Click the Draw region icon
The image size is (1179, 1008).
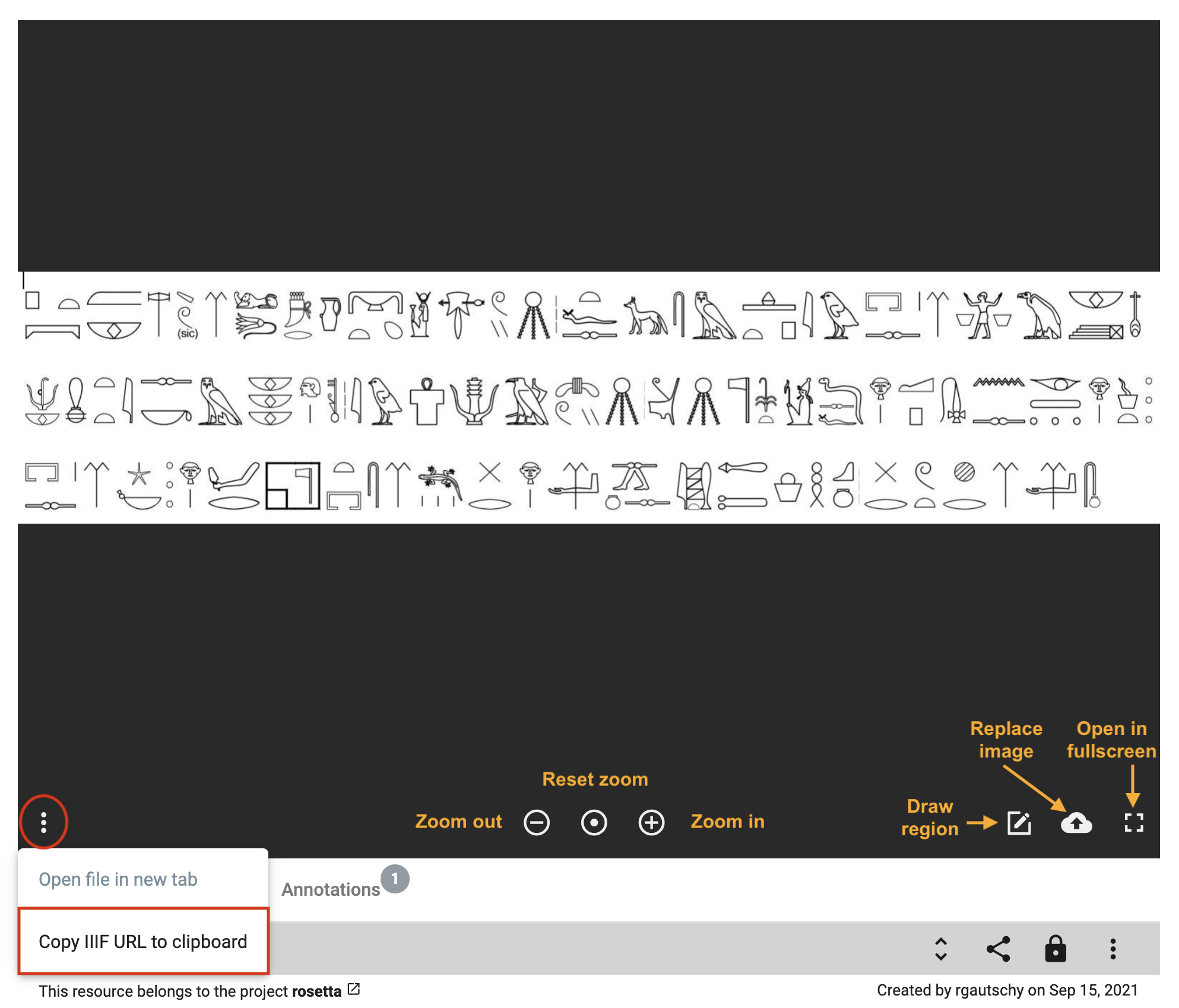pos(1020,821)
